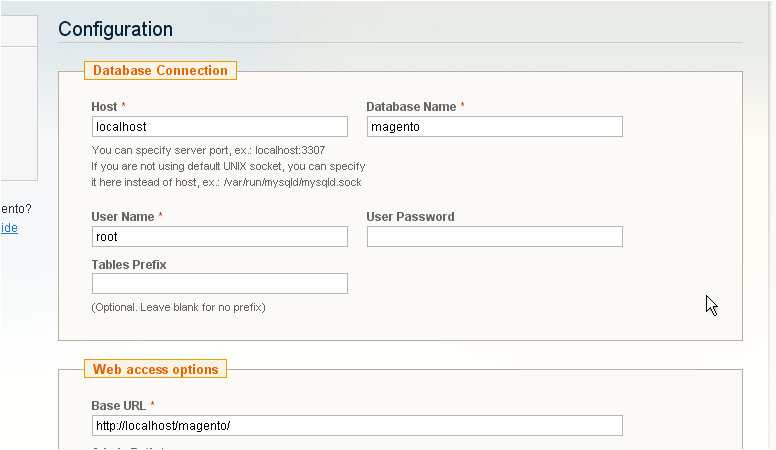Image resolution: width=776 pixels, height=450 pixels.
Task: Focus the Database Name text box
Action: click(494, 127)
